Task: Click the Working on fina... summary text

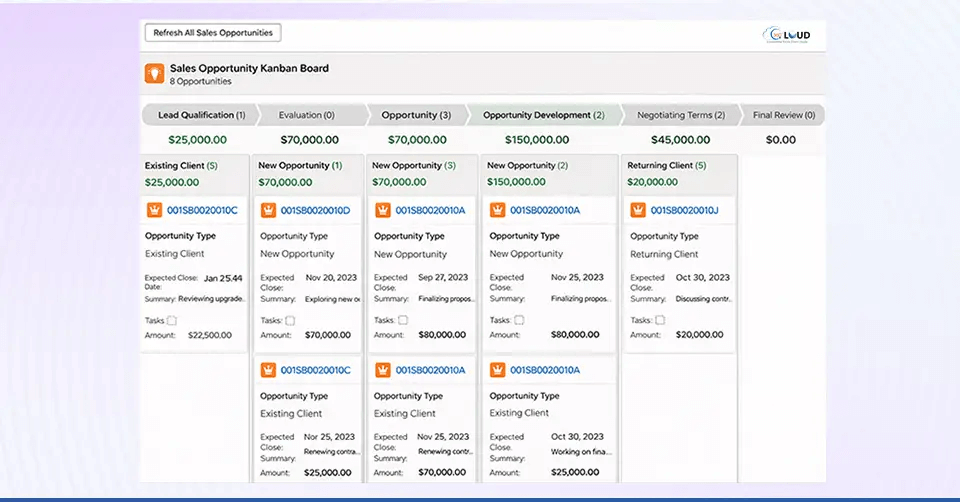Action: [x=581, y=452]
